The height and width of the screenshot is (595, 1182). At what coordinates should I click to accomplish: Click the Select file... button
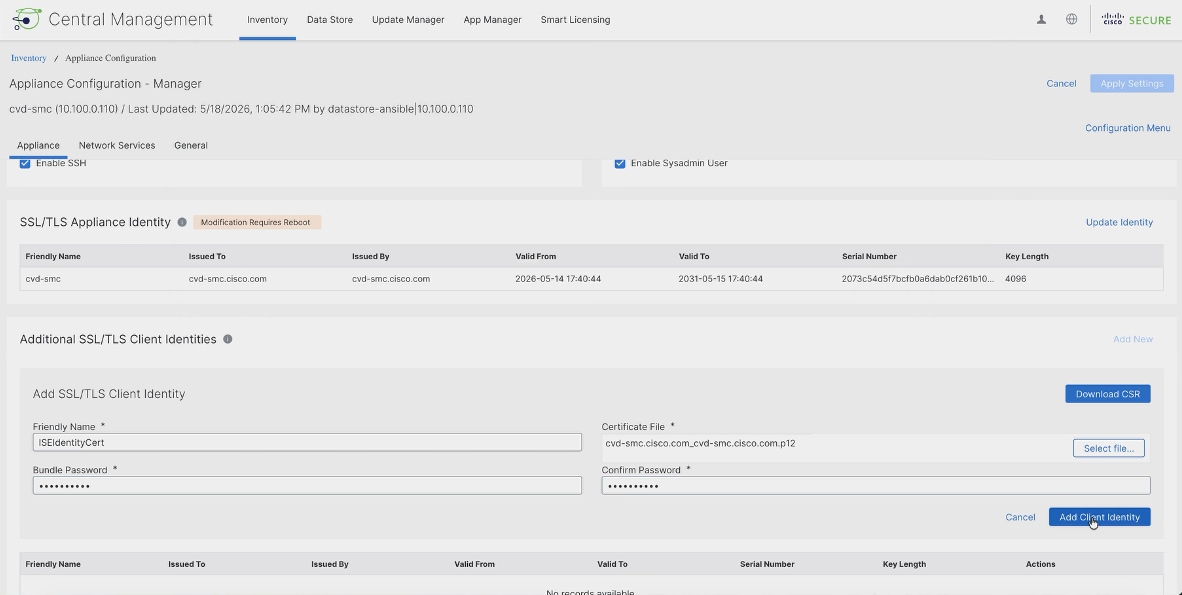point(1108,449)
